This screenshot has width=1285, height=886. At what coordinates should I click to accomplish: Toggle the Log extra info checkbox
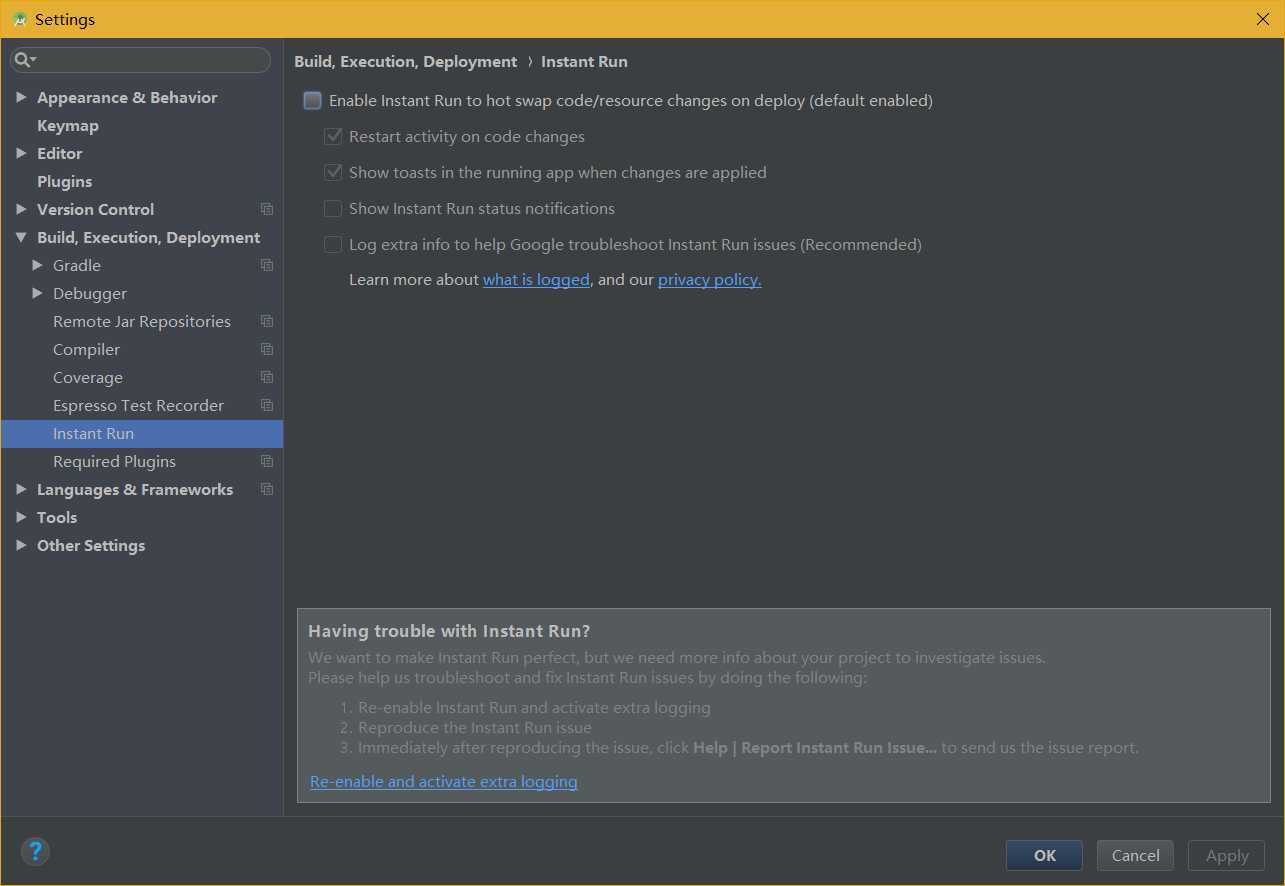(333, 245)
